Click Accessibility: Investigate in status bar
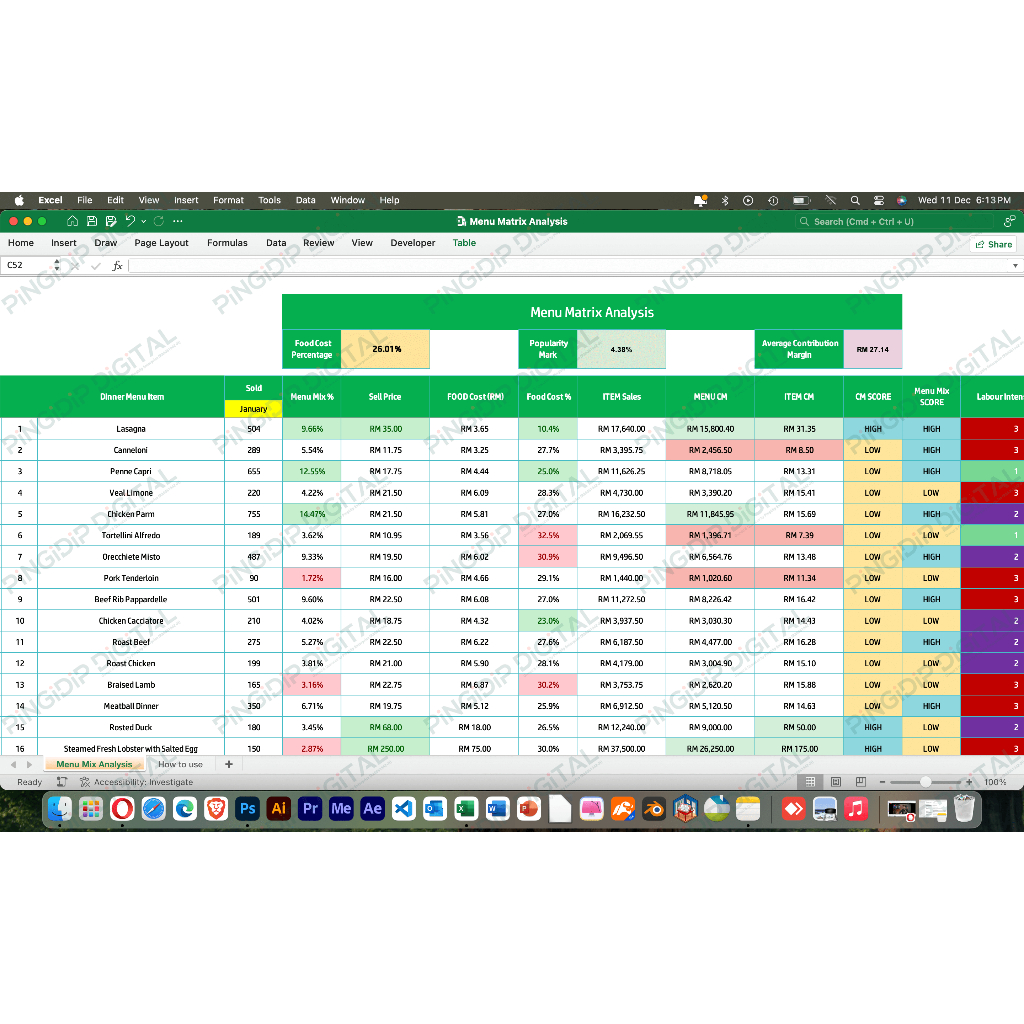This screenshot has width=1024, height=1024. [143, 782]
